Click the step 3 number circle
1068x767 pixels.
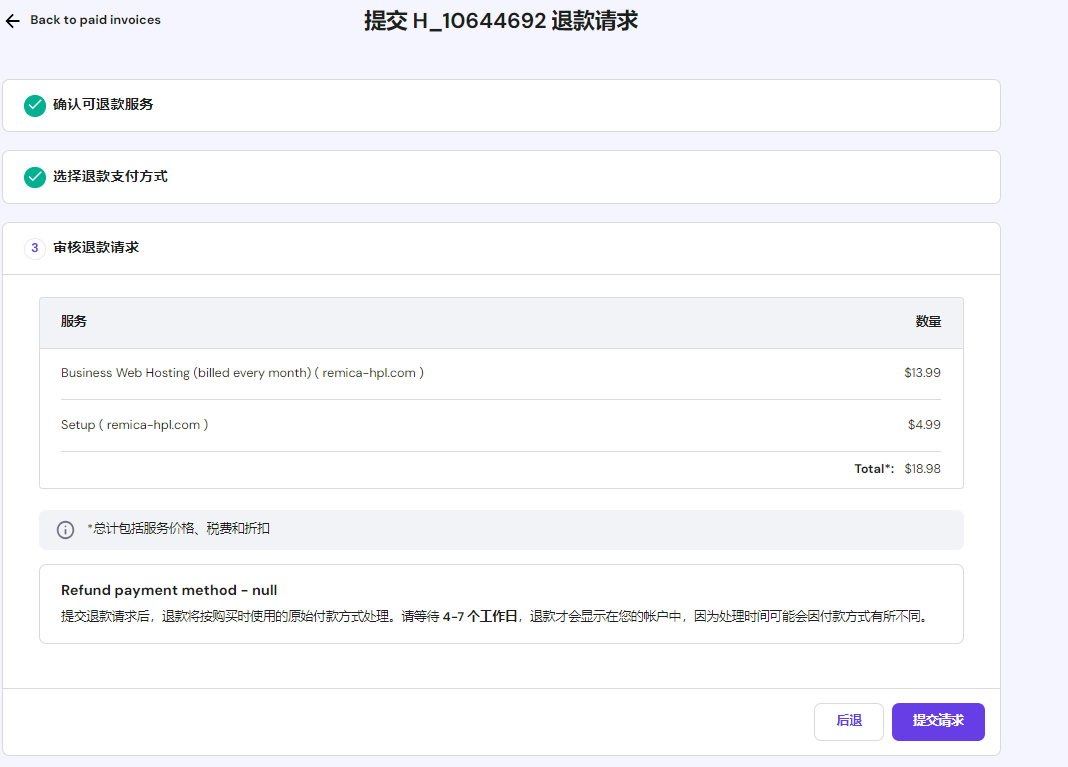[x=35, y=248]
